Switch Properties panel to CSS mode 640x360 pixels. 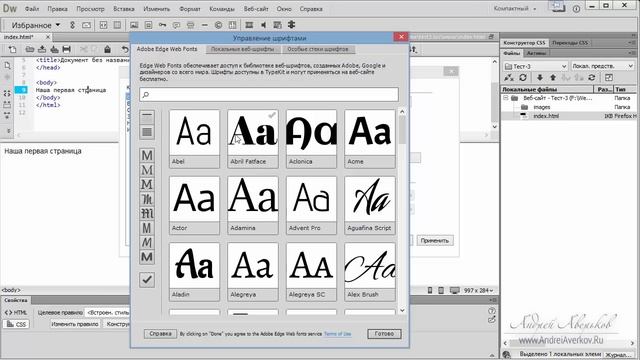point(16,324)
